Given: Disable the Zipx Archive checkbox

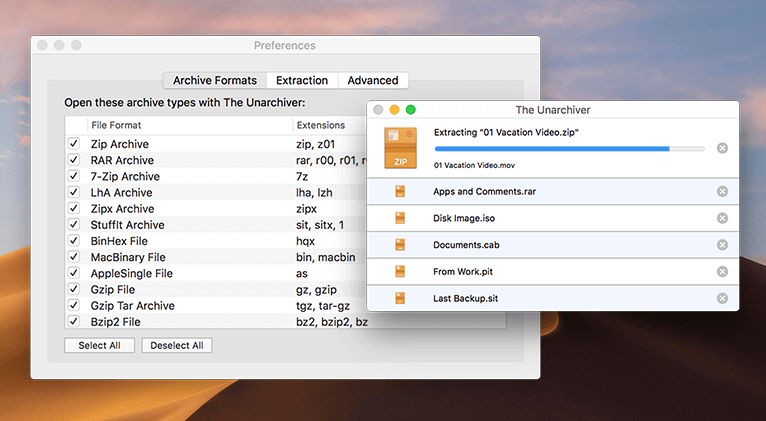Looking at the screenshot, I should pyautogui.click(x=74, y=208).
